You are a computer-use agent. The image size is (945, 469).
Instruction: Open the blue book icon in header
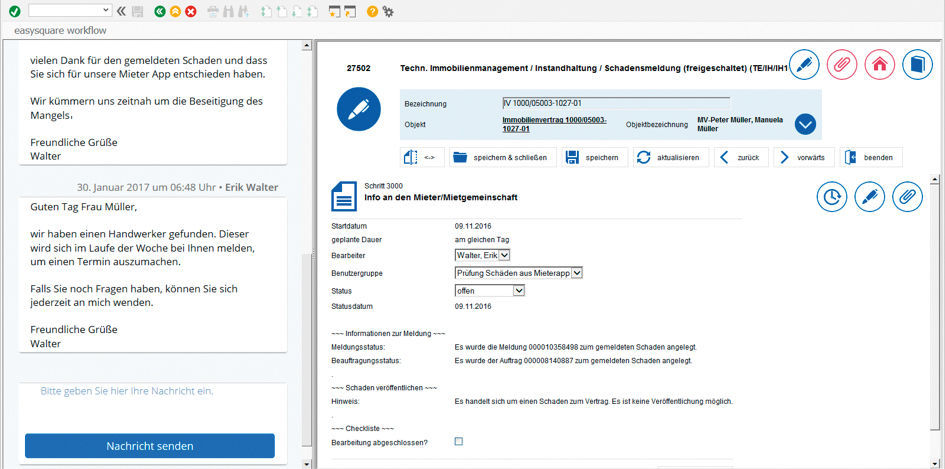(916, 65)
